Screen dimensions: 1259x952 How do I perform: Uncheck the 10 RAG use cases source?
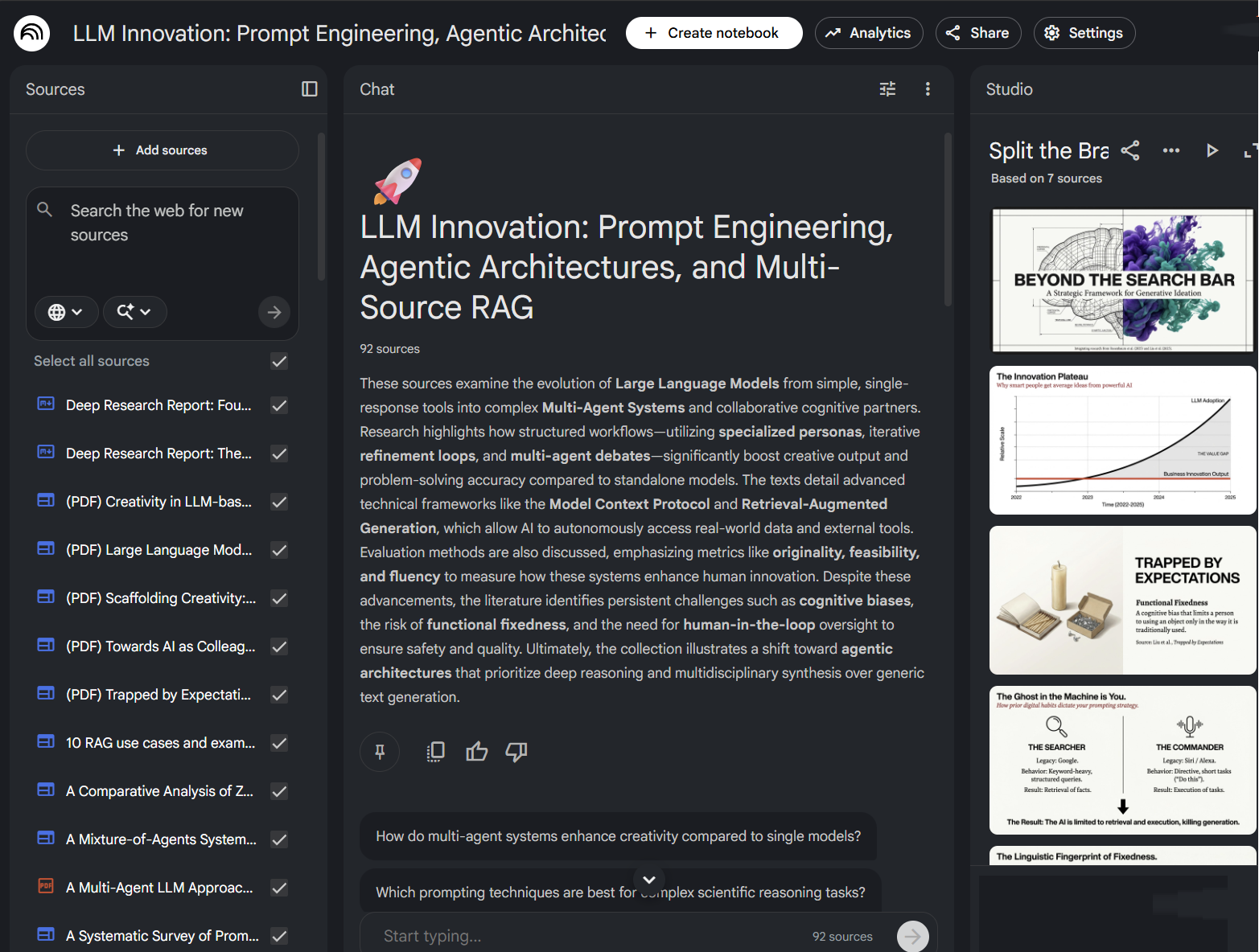(x=279, y=743)
